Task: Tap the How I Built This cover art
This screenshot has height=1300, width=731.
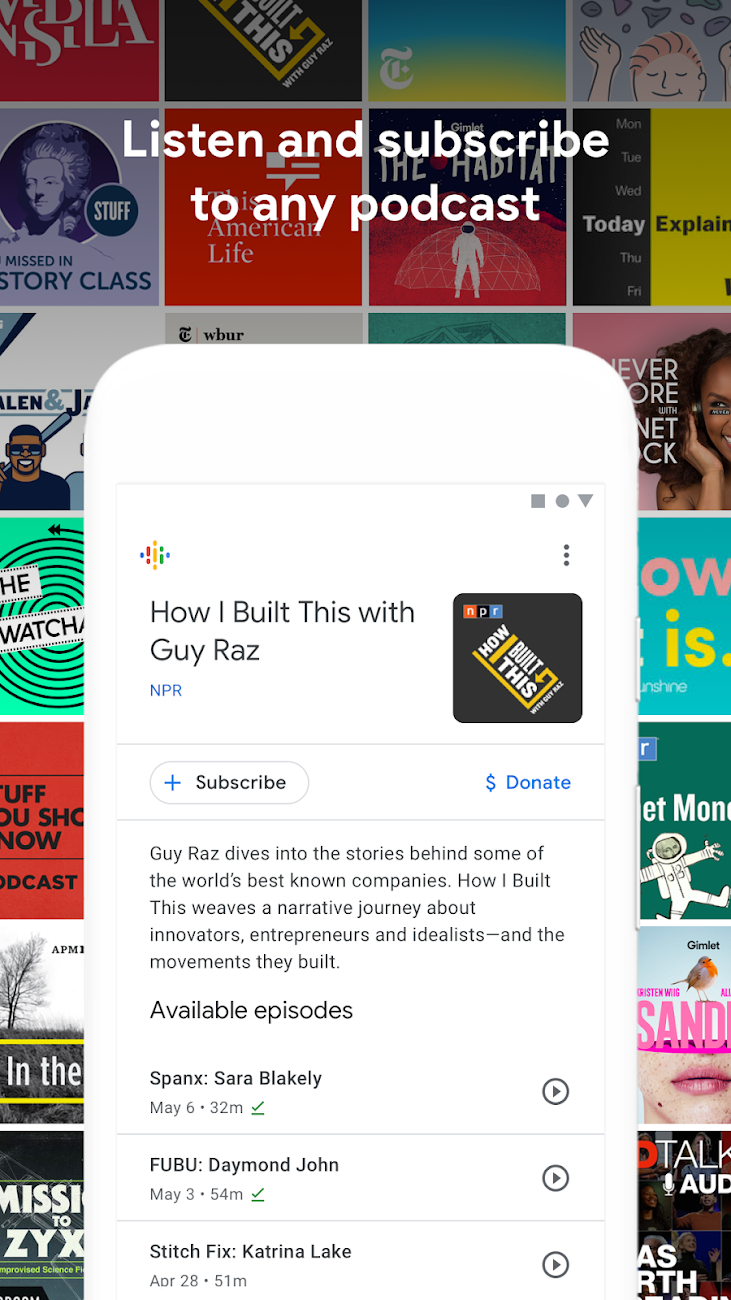Action: (x=517, y=658)
